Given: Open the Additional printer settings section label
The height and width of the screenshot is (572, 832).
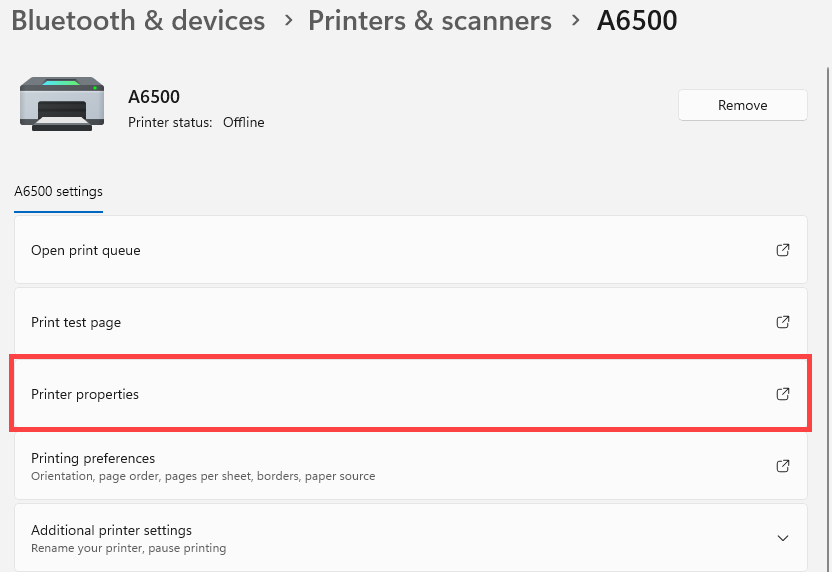Looking at the screenshot, I should (x=111, y=531).
